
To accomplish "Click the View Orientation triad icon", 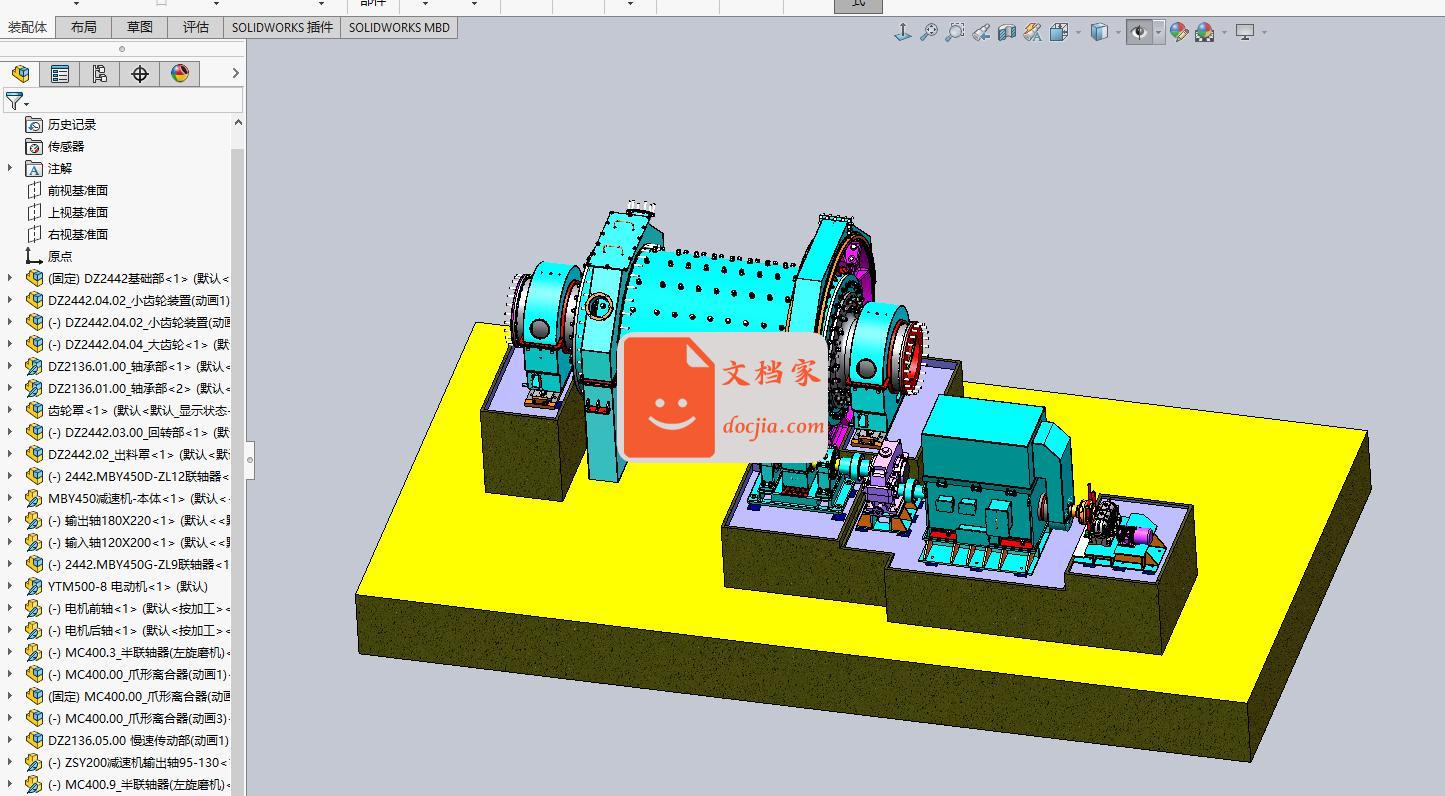I will coord(902,32).
